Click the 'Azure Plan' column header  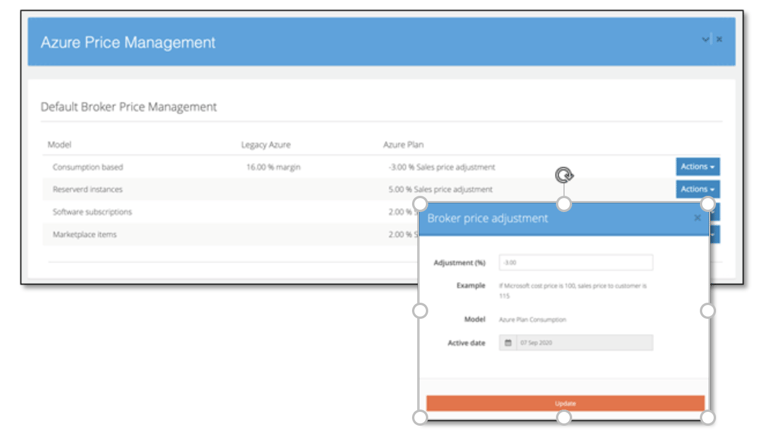[x=403, y=145]
